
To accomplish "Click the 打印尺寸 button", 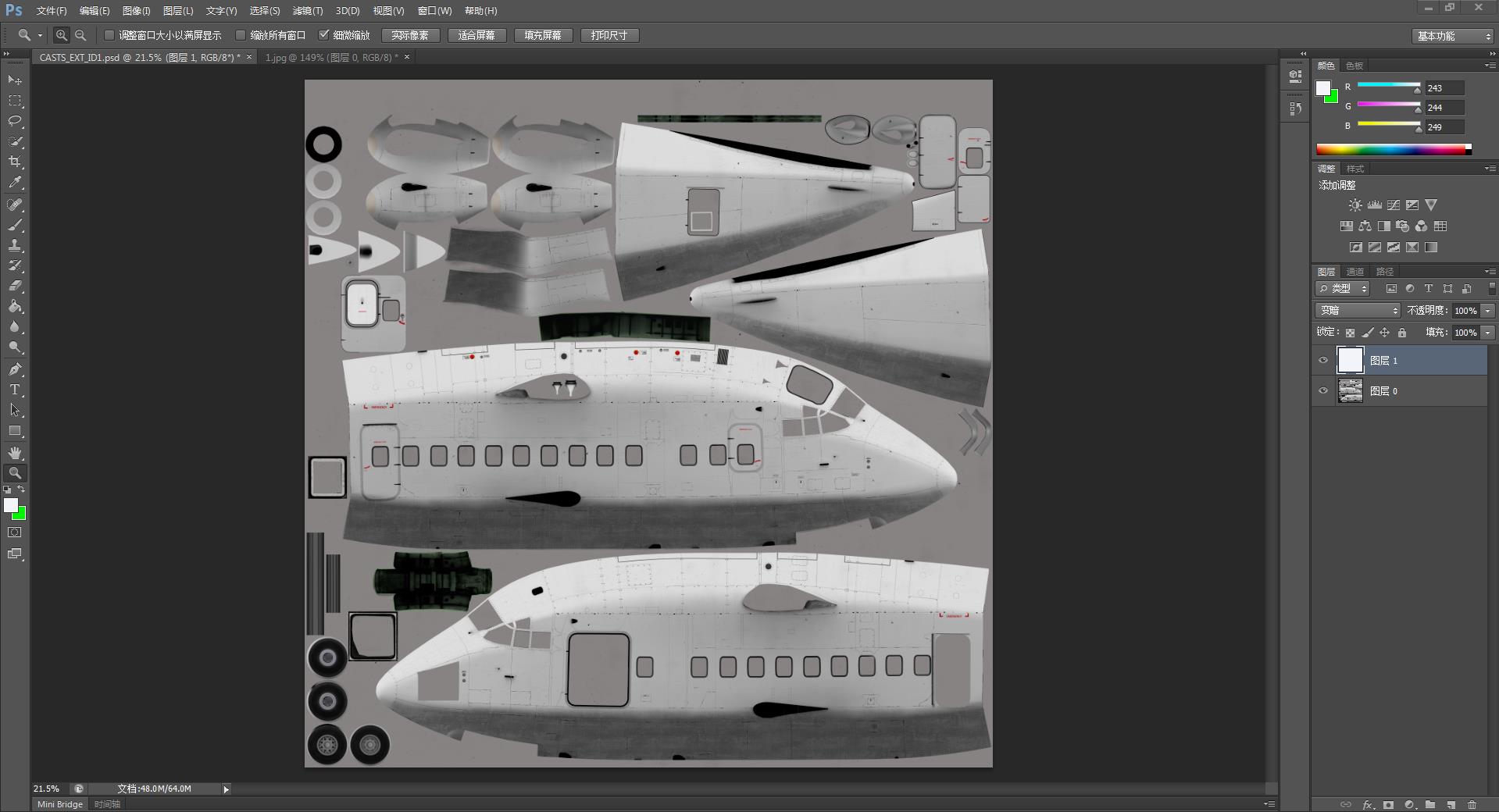I will [x=609, y=35].
